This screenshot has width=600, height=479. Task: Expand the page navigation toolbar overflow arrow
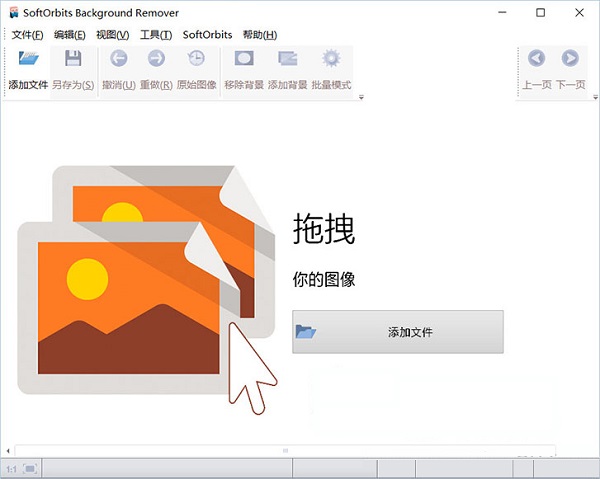[595, 98]
